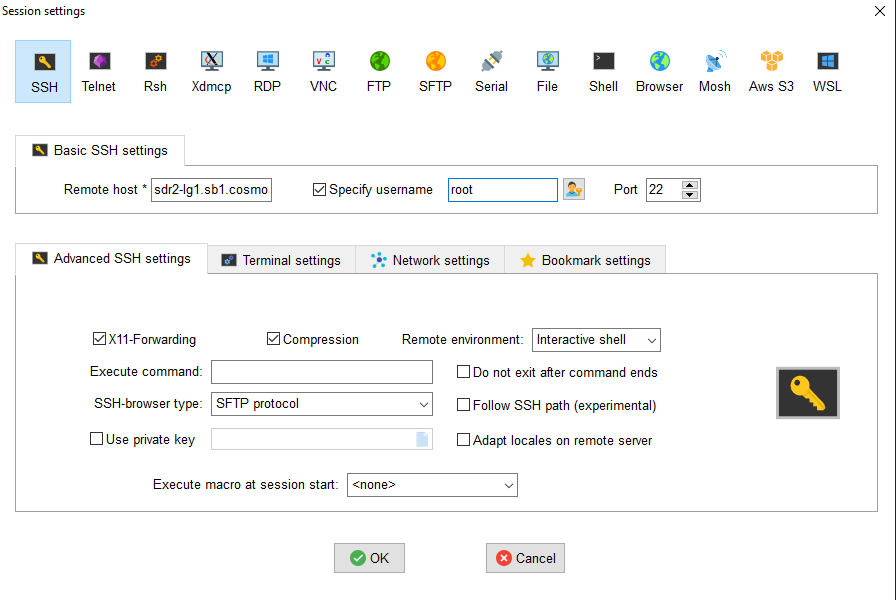Click the user credentials manager icon
This screenshot has height=600, width=896.
tap(573, 190)
